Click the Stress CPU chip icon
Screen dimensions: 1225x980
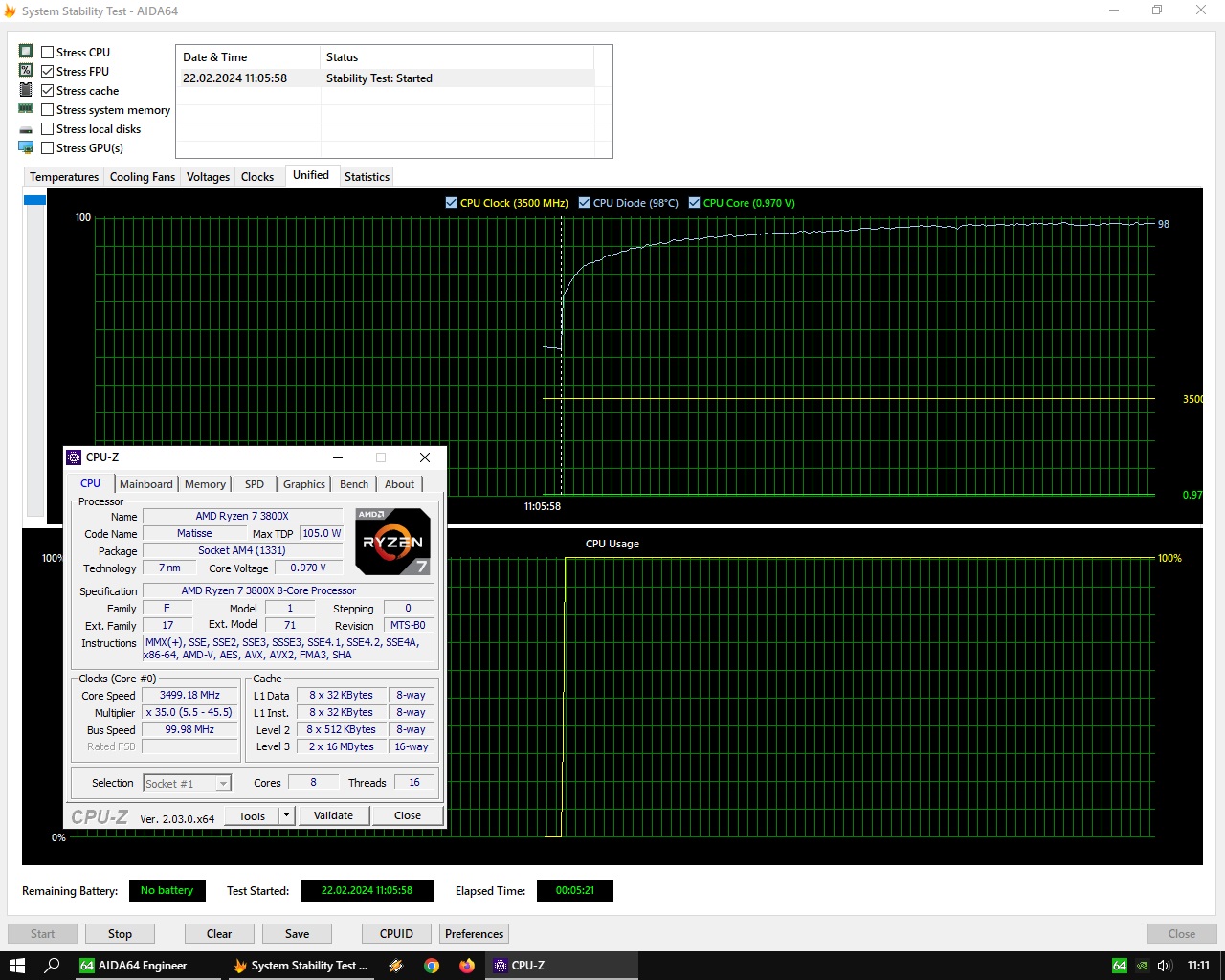[26, 52]
